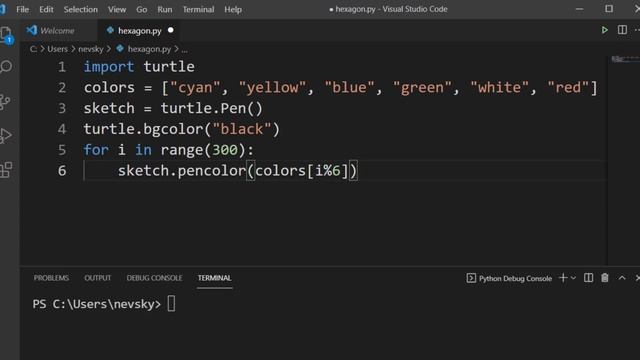This screenshot has height=360, width=640.
Task: Click line number 1 in gutter
Action: pyautogui.click(x=62, y=67)
